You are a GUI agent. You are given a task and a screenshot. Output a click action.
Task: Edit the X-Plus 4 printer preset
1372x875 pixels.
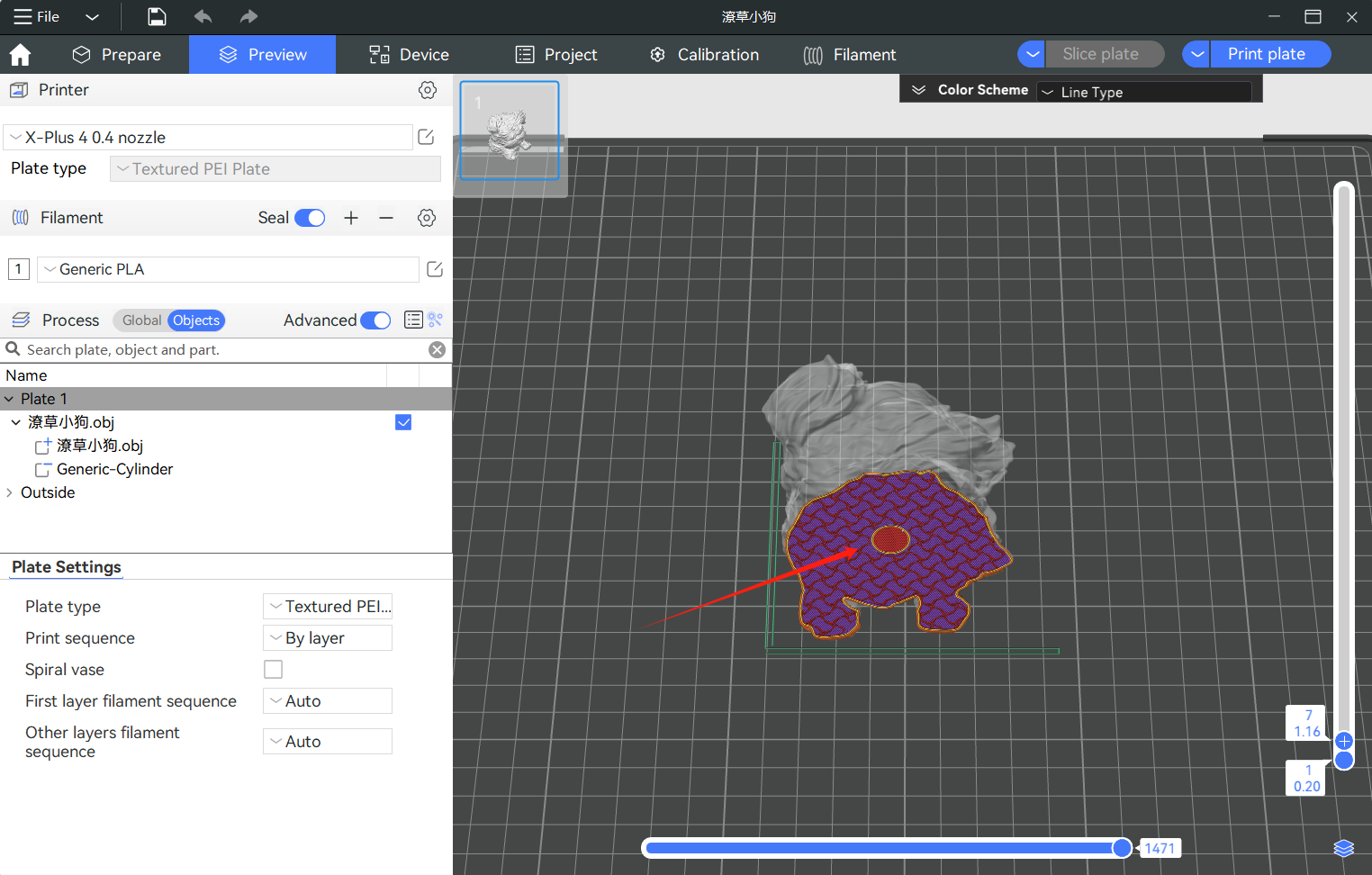(427, 137)
